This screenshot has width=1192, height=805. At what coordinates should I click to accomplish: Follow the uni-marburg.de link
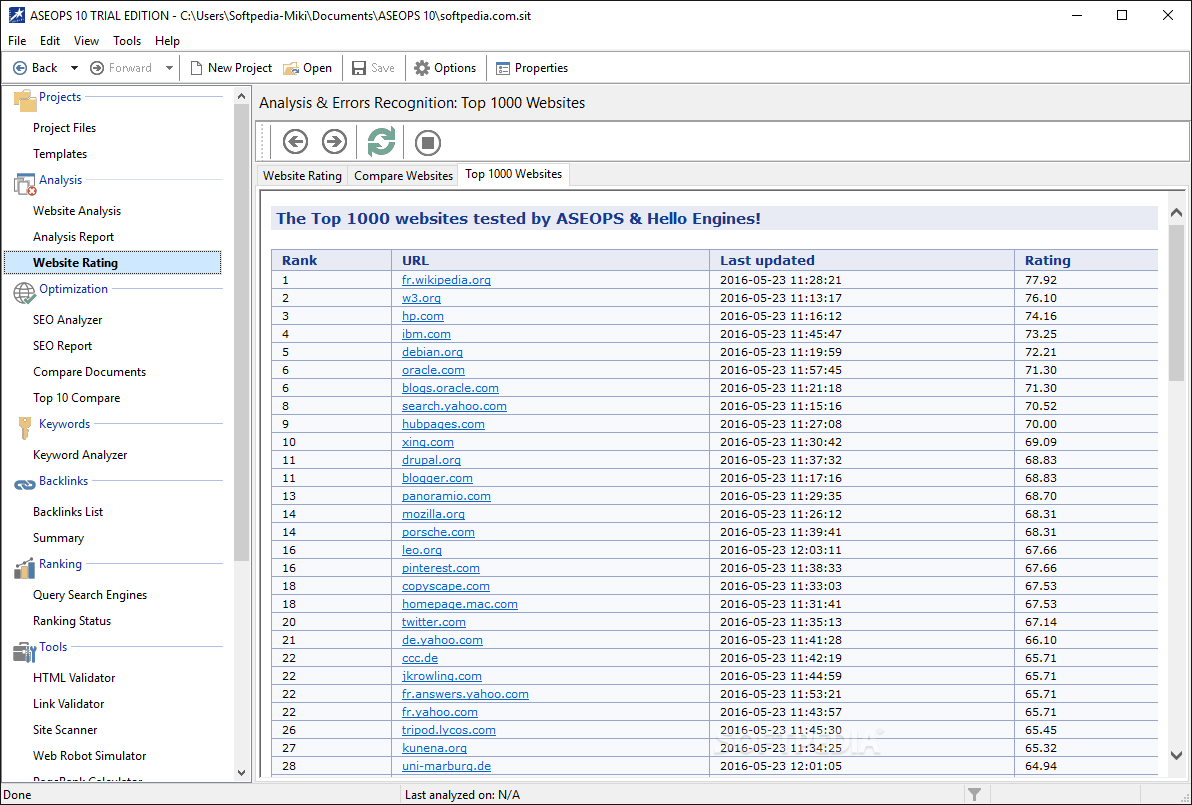[x=446, y=765]
